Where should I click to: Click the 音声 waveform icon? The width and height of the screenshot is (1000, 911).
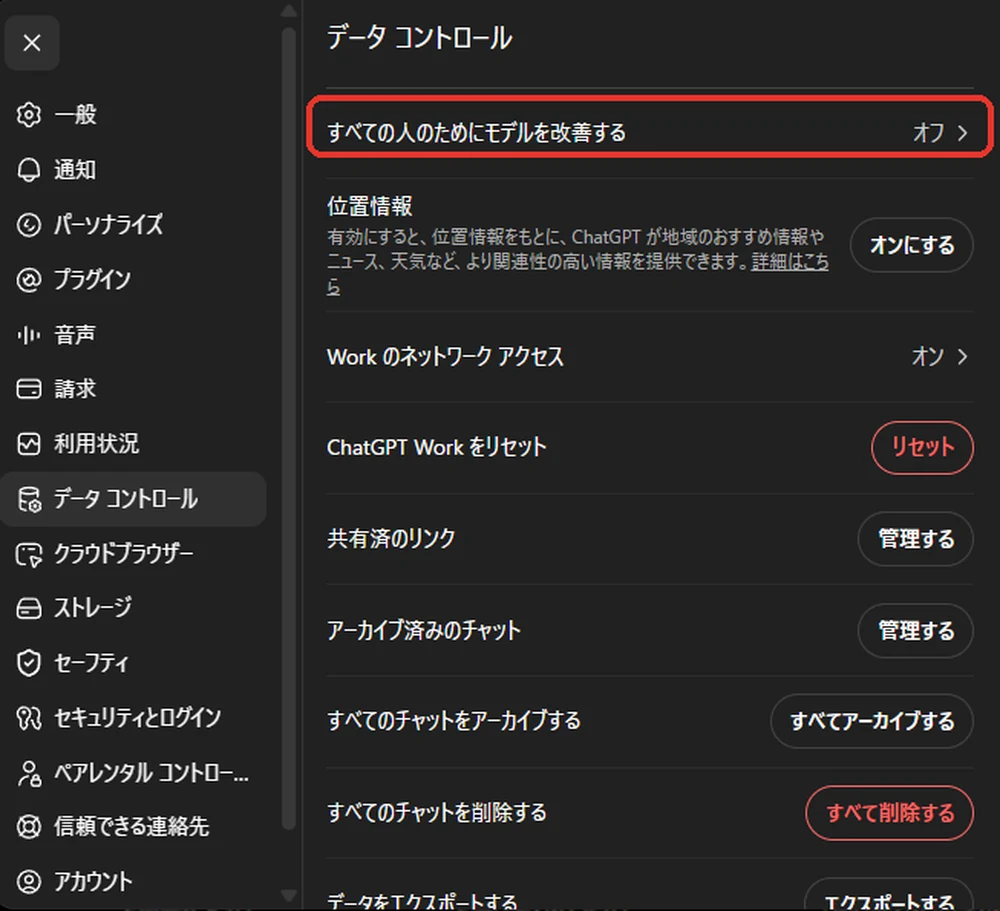(x=29, y=334)
